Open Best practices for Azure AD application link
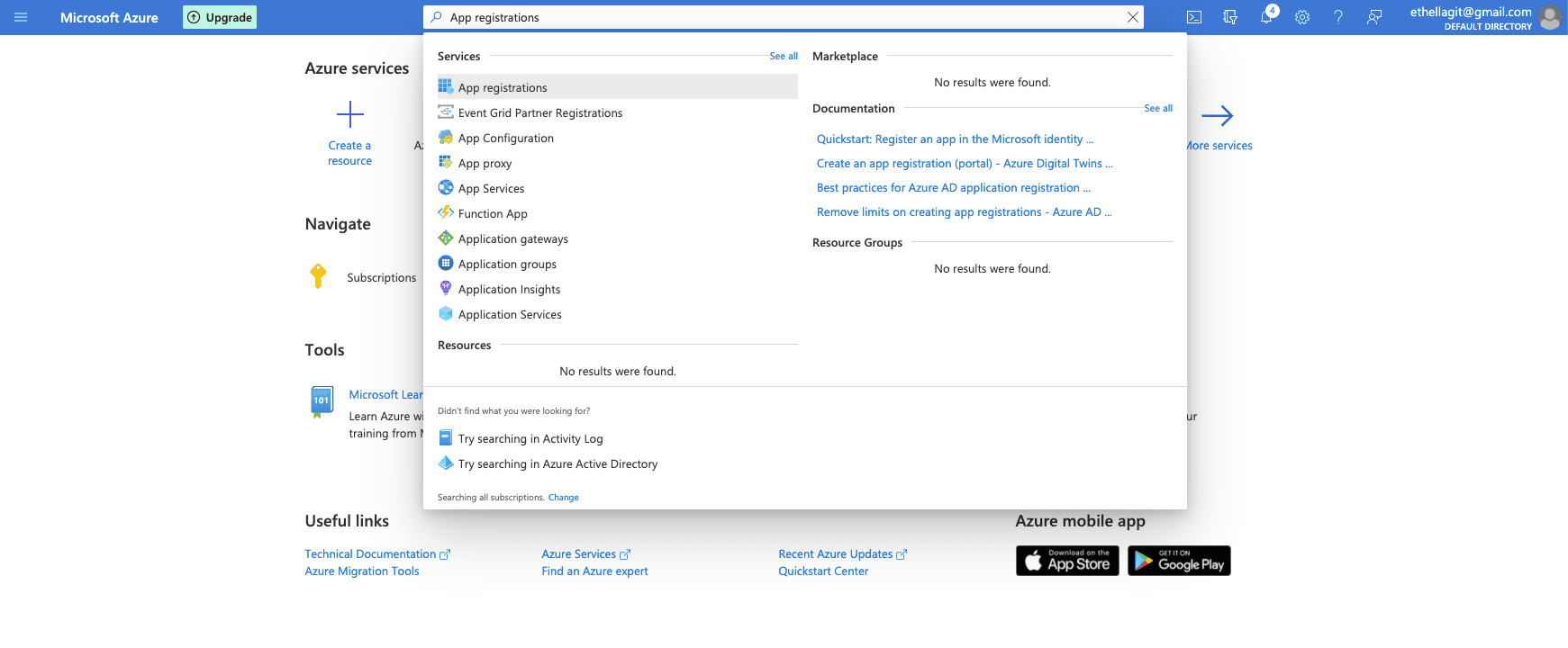The image size is (1568, 648). (x=954, y=187)
